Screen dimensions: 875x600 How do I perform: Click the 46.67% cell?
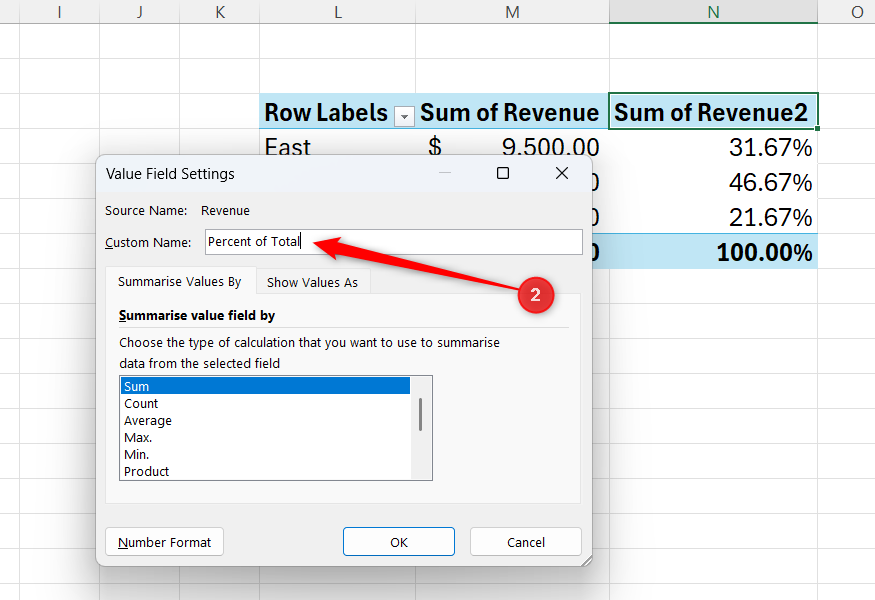click(x=713, y=181)
